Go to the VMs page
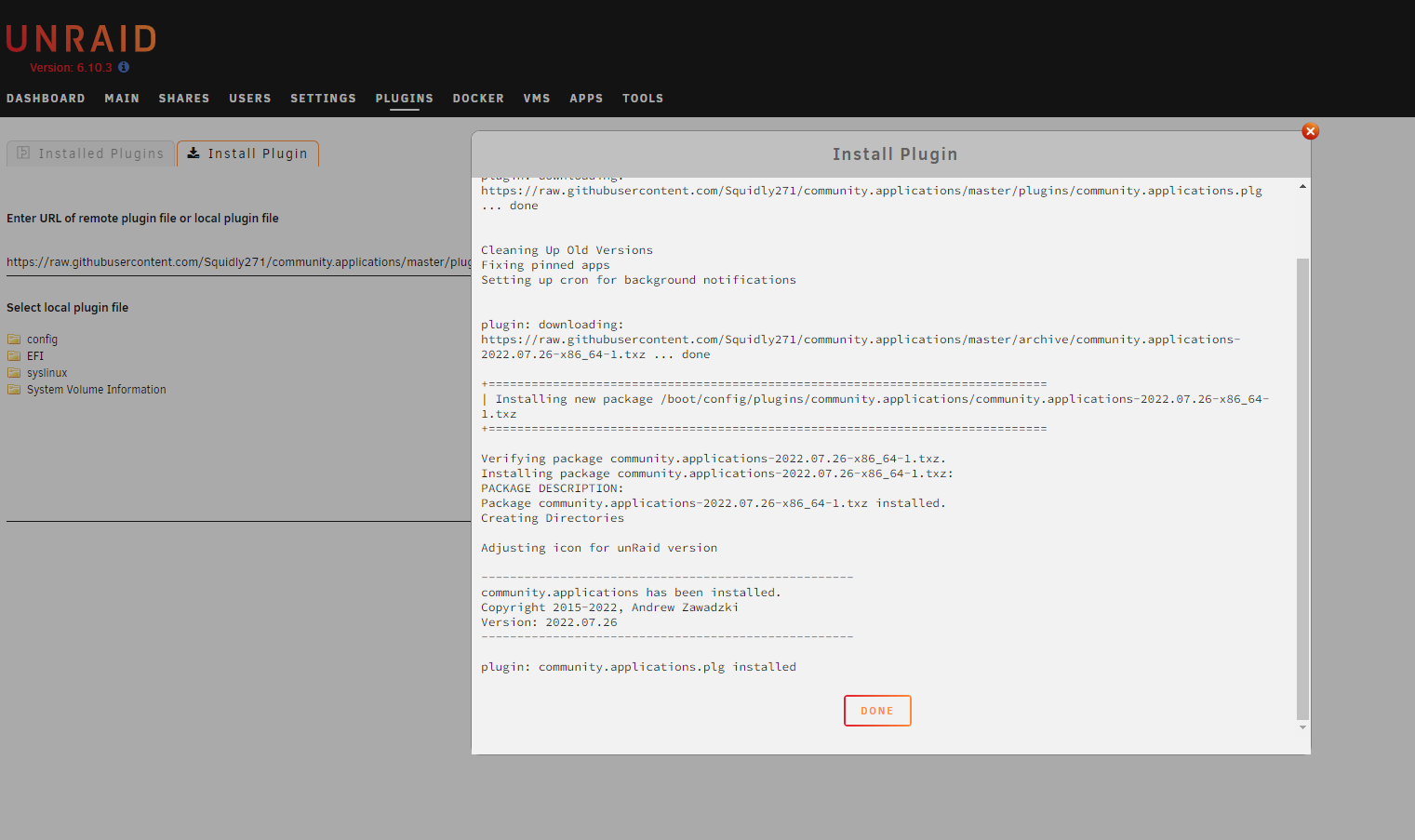Screen dimensions: 1415x840 pyautogui.click(x=537, y=99)
